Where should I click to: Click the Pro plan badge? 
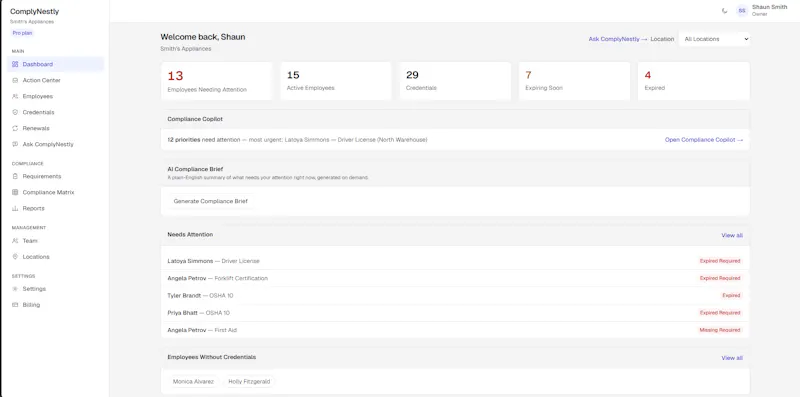[22, 33]
